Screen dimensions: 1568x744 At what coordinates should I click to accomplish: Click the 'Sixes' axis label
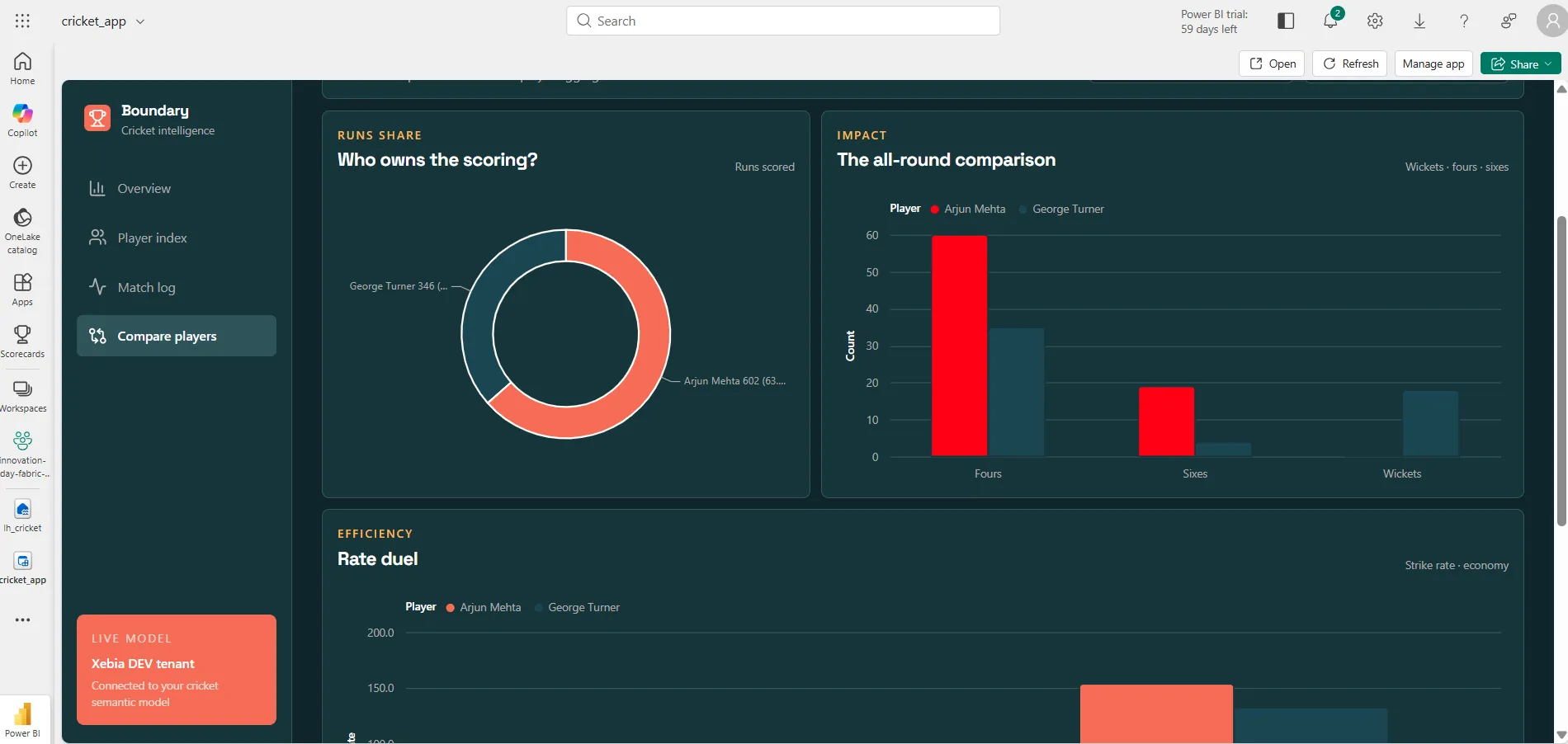1195,473
